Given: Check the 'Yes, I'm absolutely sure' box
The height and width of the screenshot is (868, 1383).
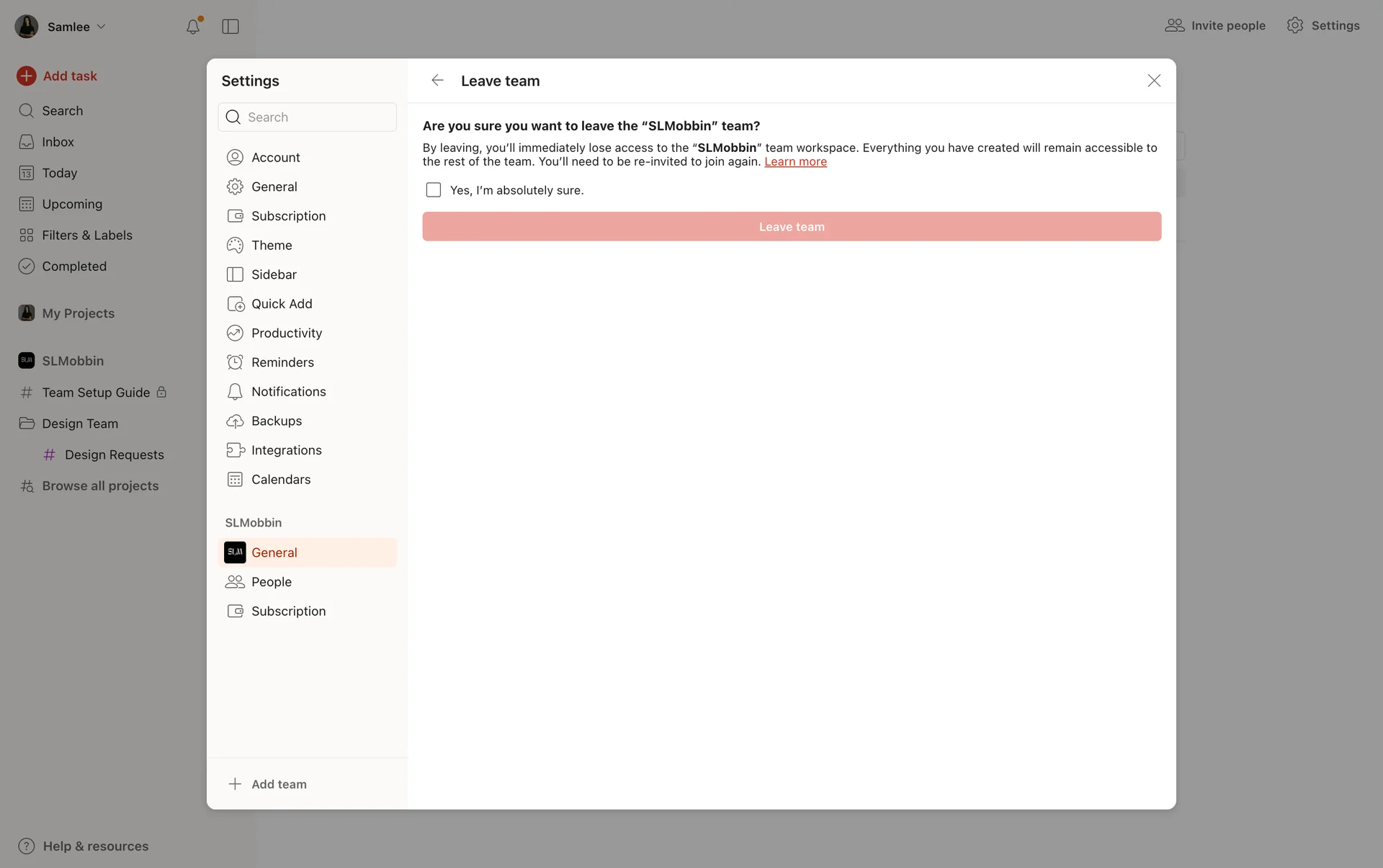Looking at the screenshot, I should pos(434,190).
